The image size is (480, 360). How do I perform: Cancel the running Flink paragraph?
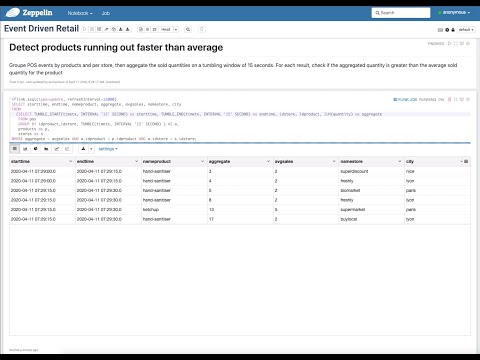(x=449, y=99)
